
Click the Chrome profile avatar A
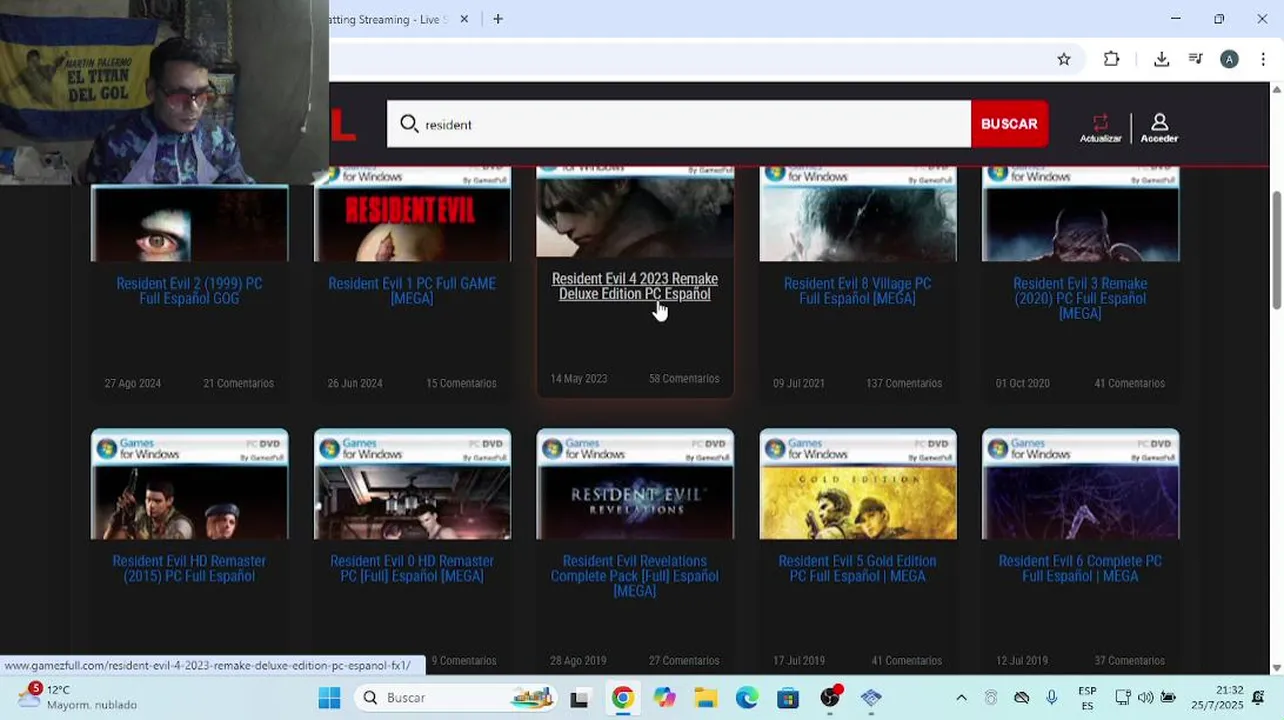point(1229,59)
